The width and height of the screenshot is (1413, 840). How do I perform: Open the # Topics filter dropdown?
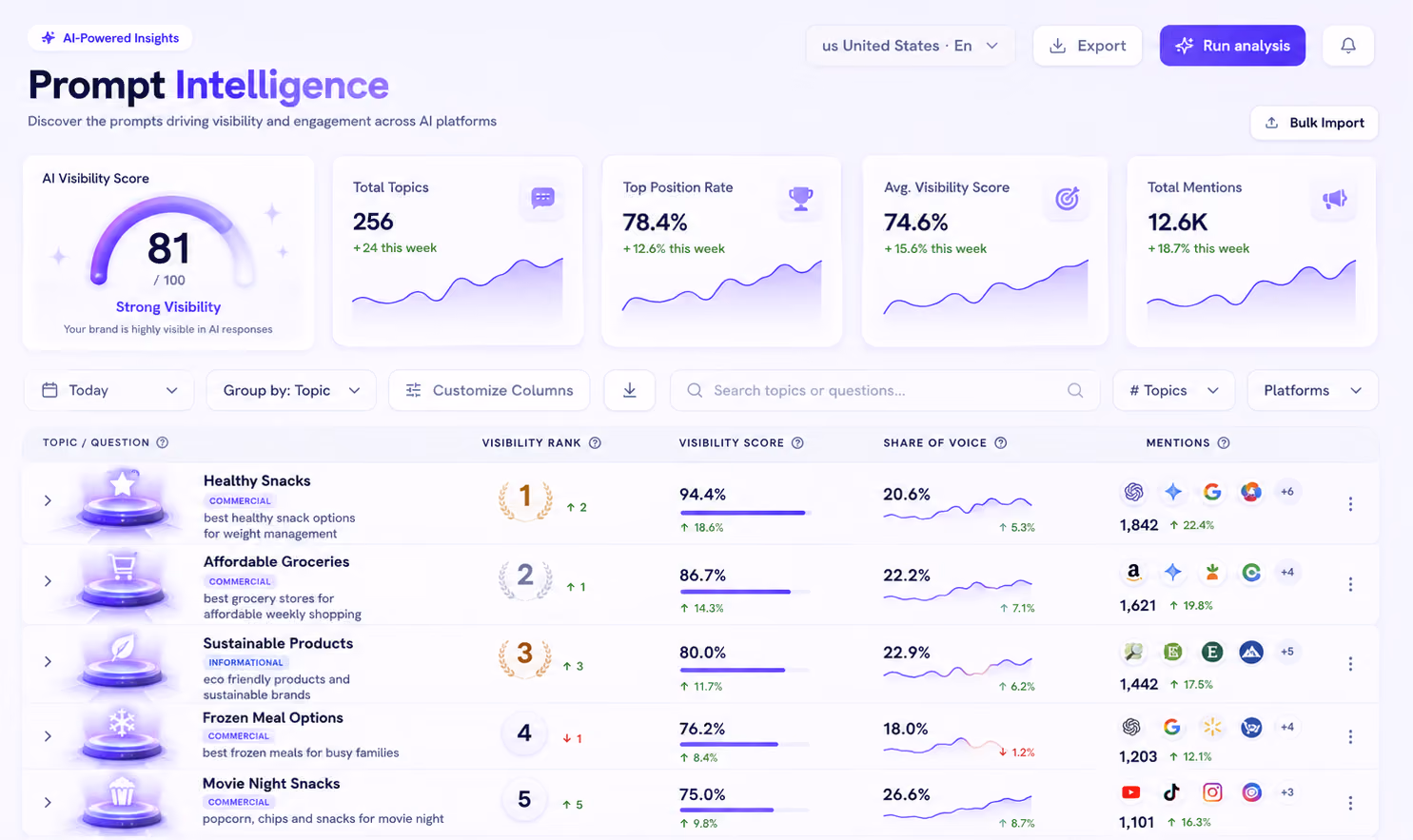tap(1173, 390)
